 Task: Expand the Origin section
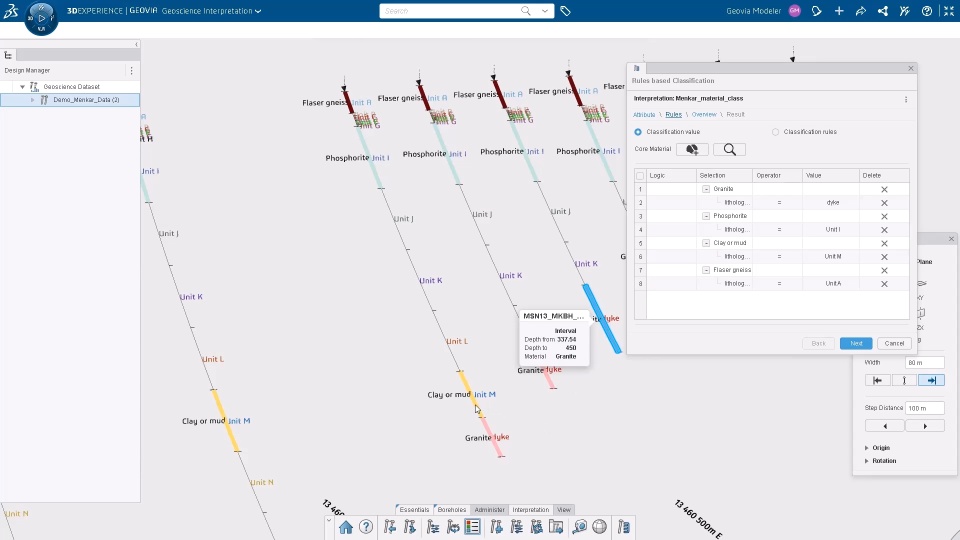tap(866, 448)
